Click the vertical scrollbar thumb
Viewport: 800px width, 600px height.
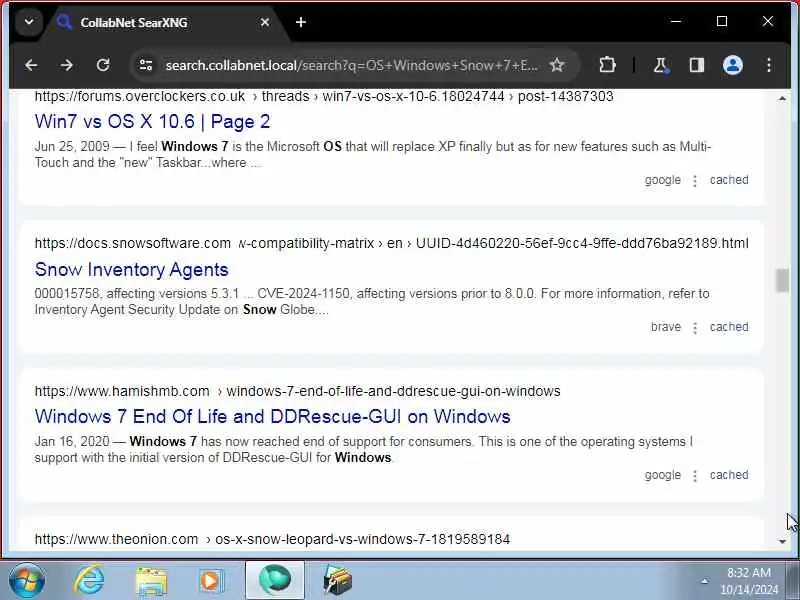click(782, 281)
